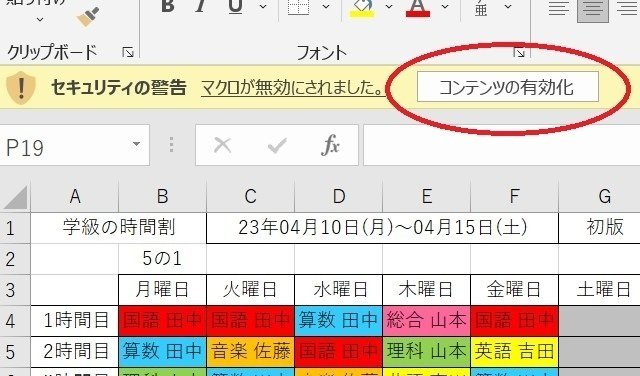Open the 'マクロが無効にされました。' link
This screenshot has height=376, width=640.
point(293,87)
